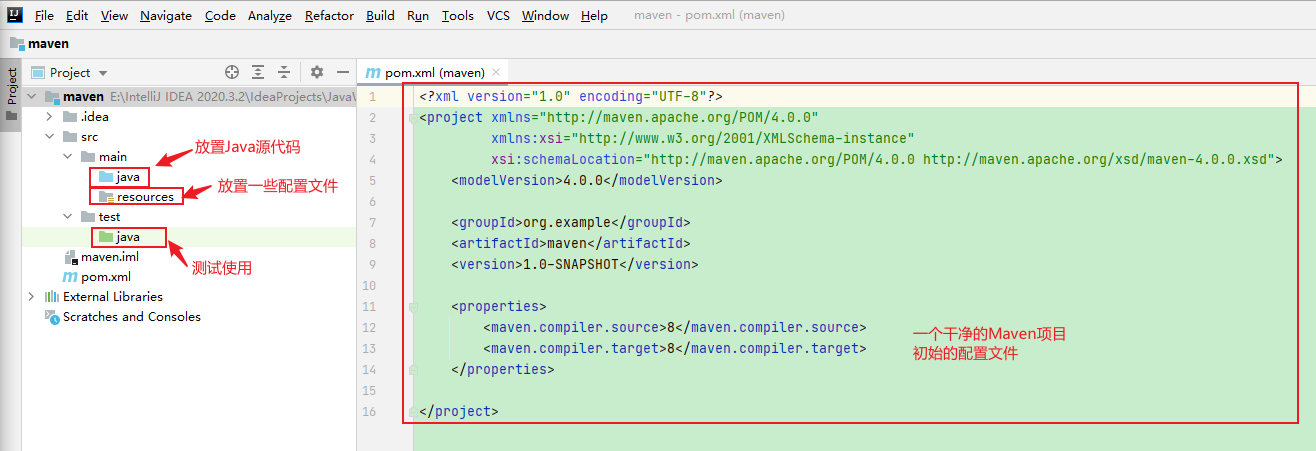Open the View menu
Viewport: 1316px width, 451px height.
(114, 16)
